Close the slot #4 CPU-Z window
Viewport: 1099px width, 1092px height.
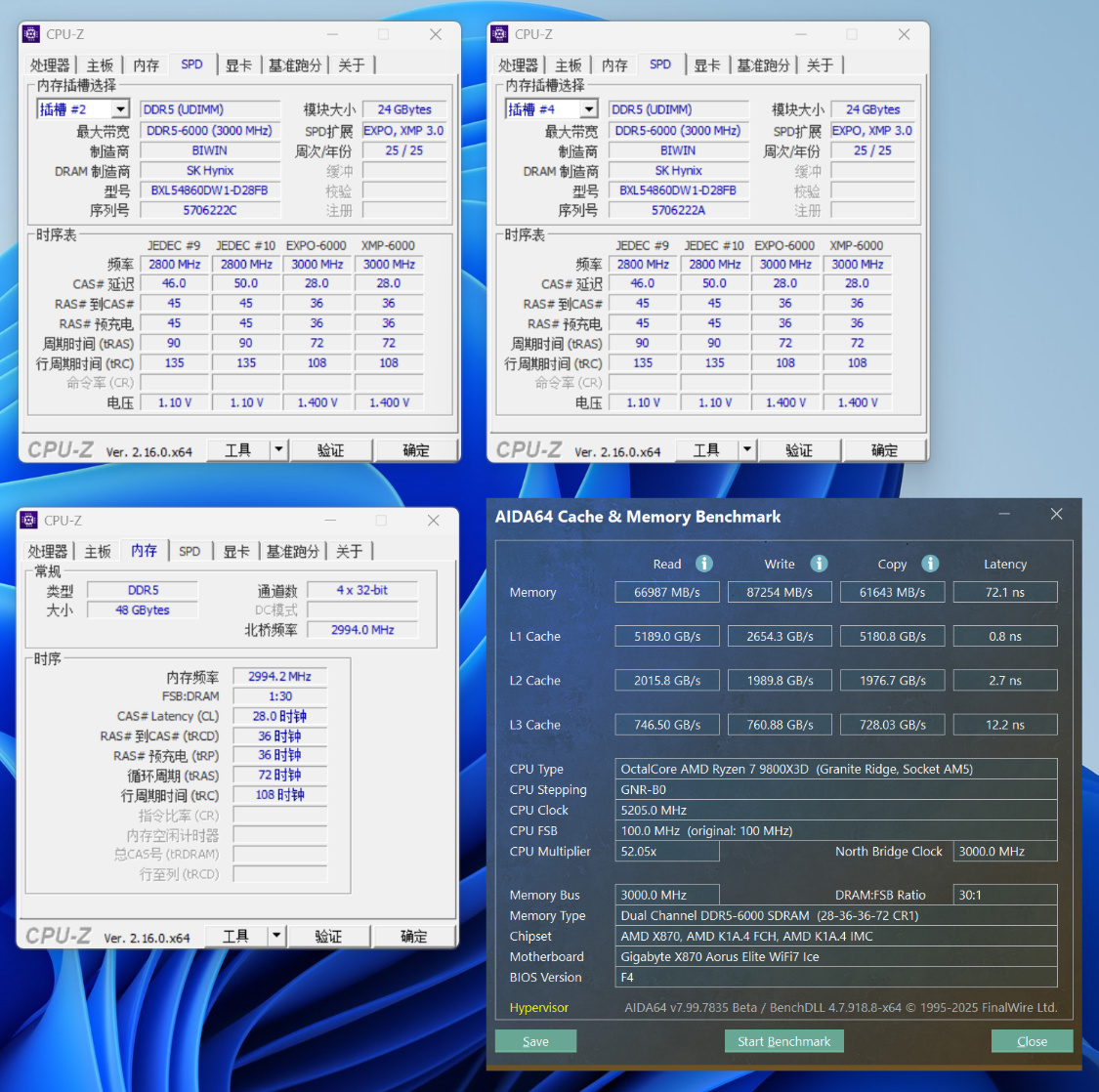click(905, 34)
